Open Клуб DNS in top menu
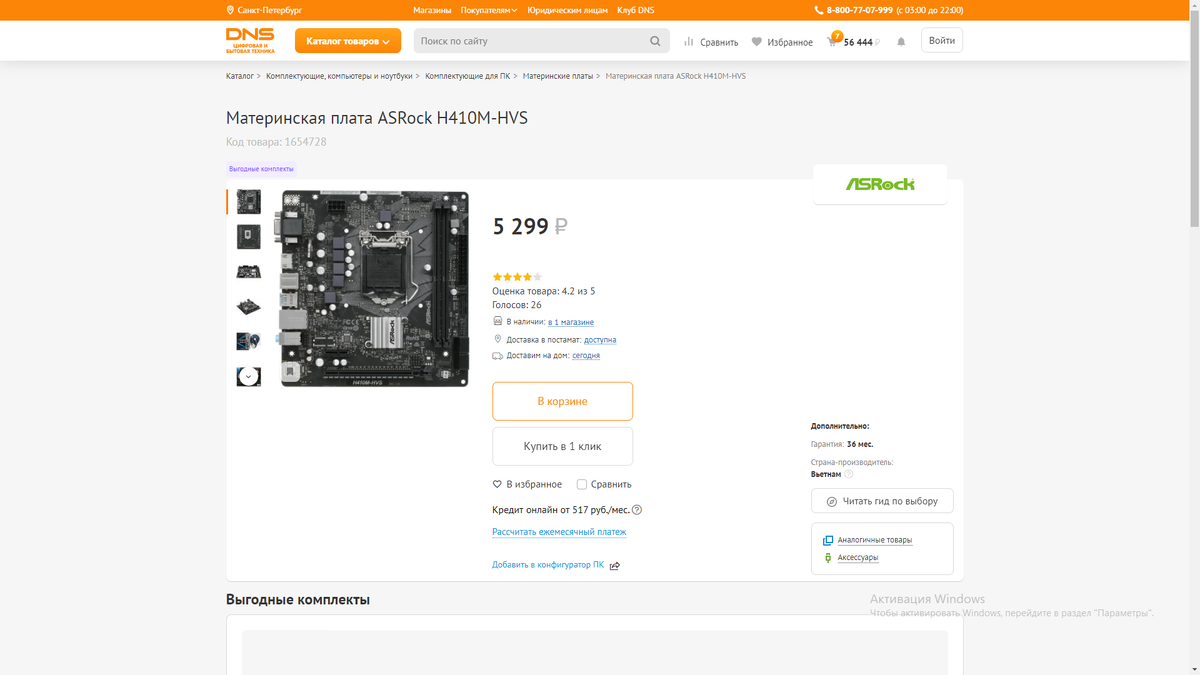The height and width of the screenshot is (675, 1200). click(x=635, y=10)
